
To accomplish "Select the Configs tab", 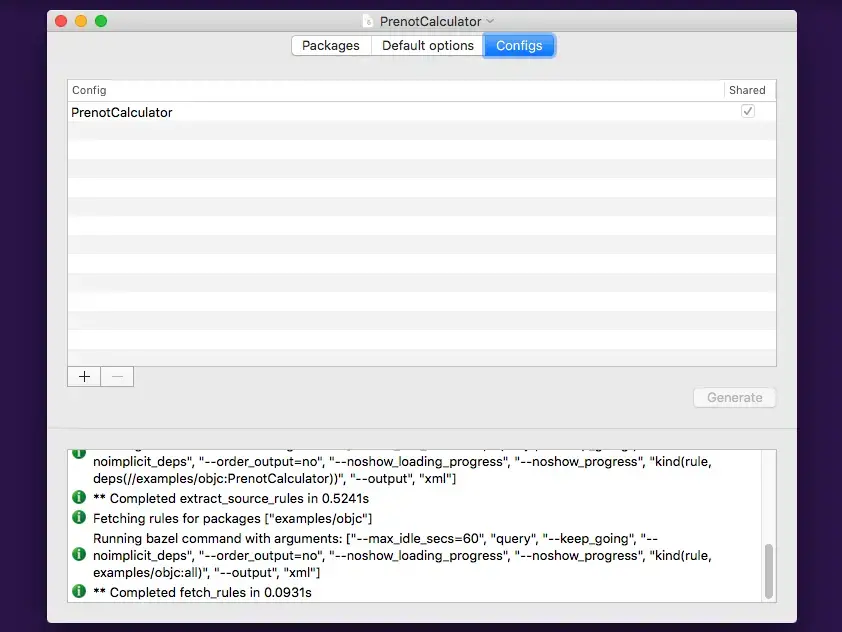I will click(519, 46).
